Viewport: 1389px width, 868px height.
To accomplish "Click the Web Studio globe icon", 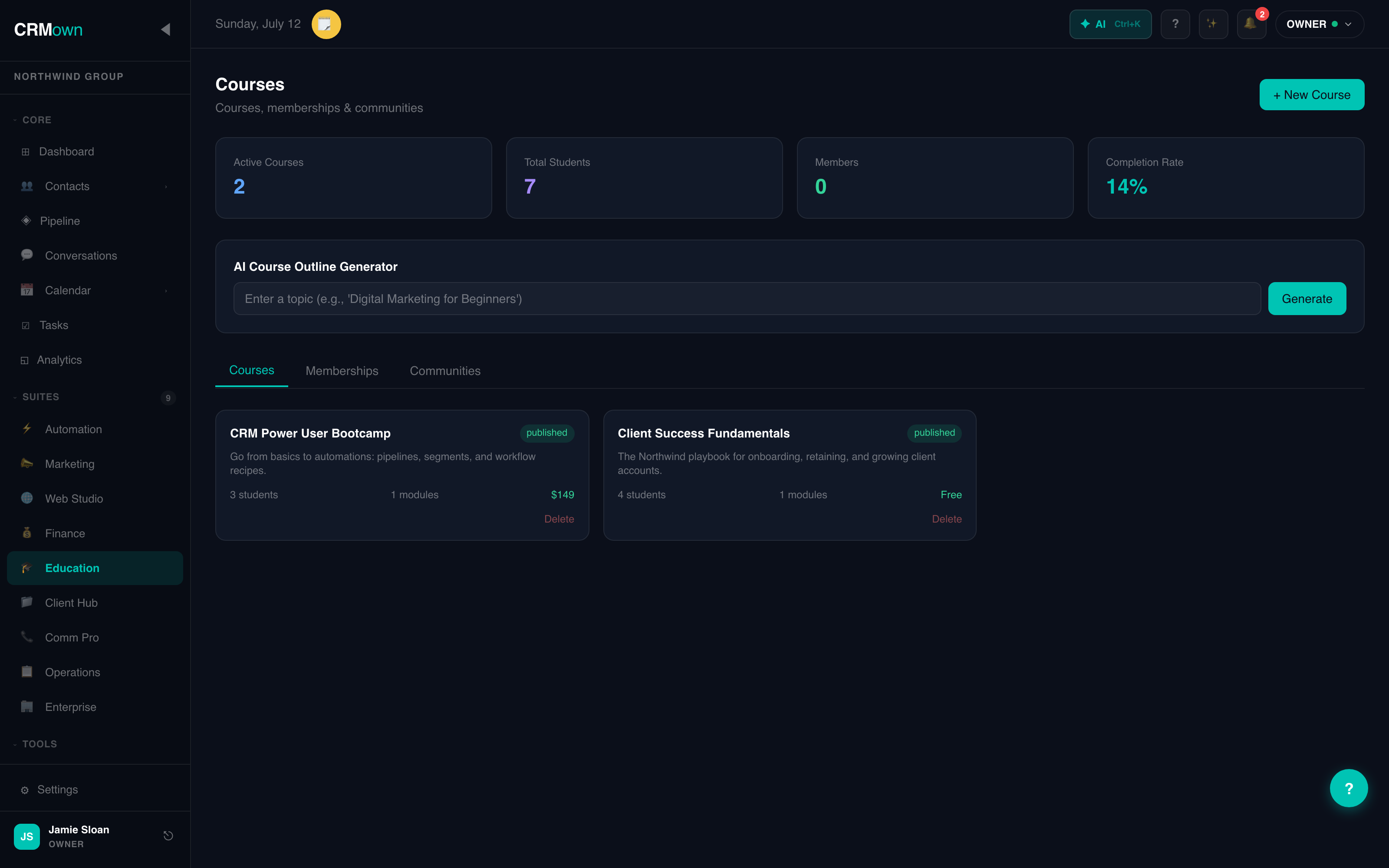I will tap(27, 498).
